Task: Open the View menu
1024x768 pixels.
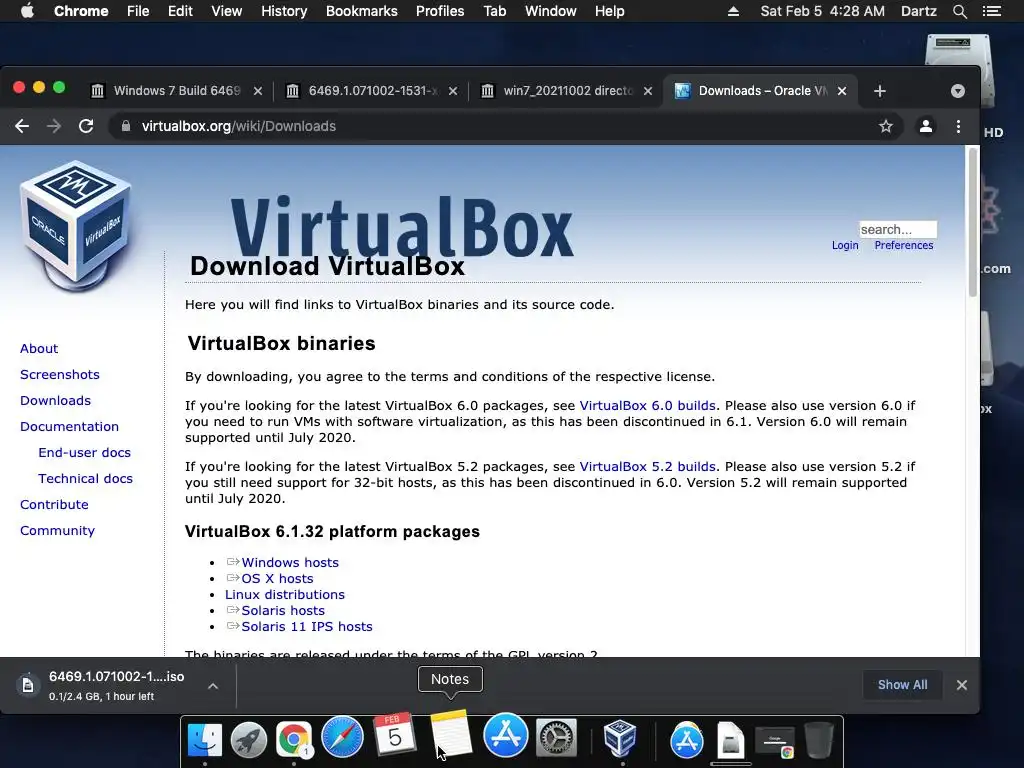Action: tap(227, 11)
